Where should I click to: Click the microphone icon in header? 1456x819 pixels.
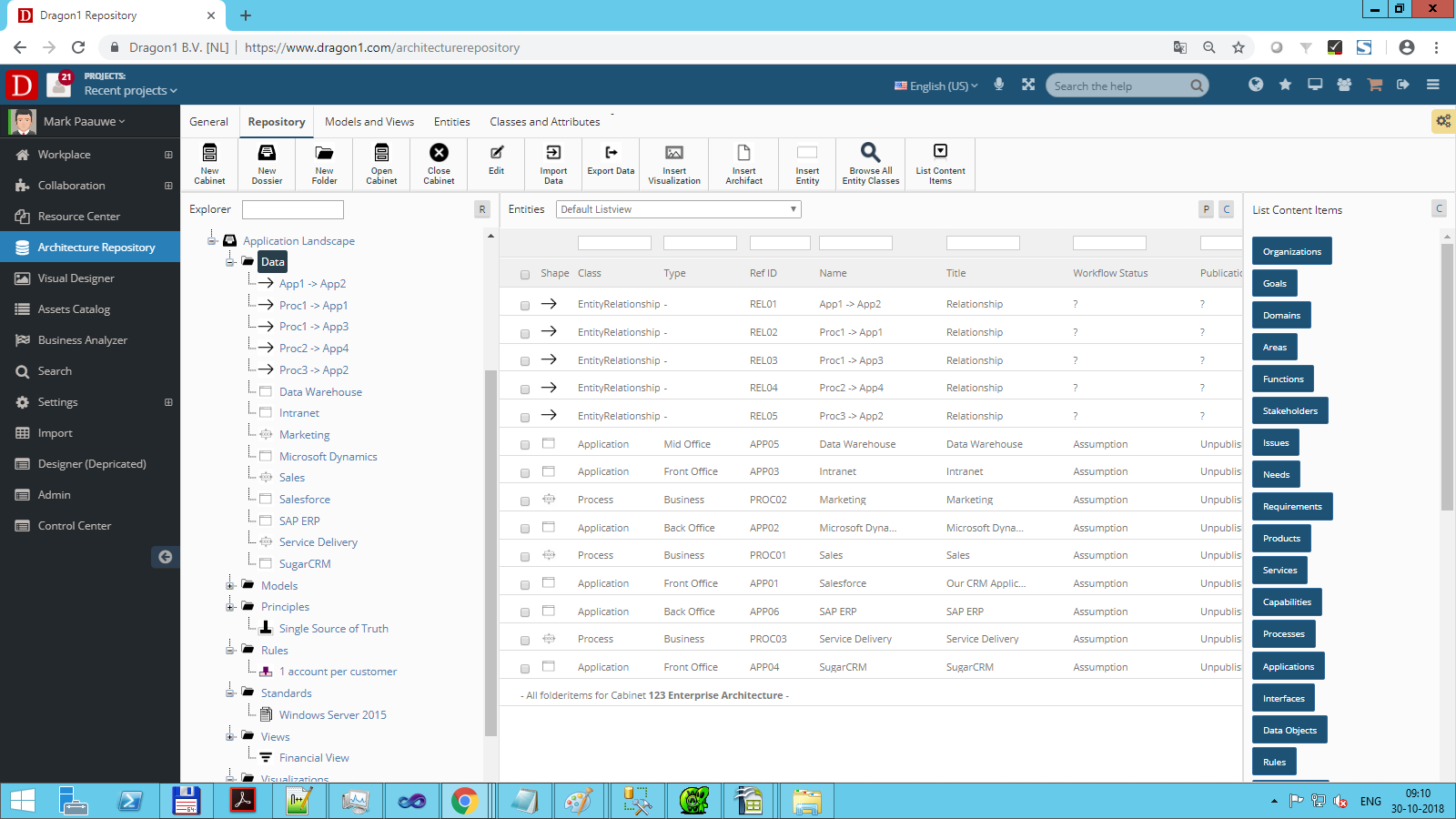[x=999, y=85]
